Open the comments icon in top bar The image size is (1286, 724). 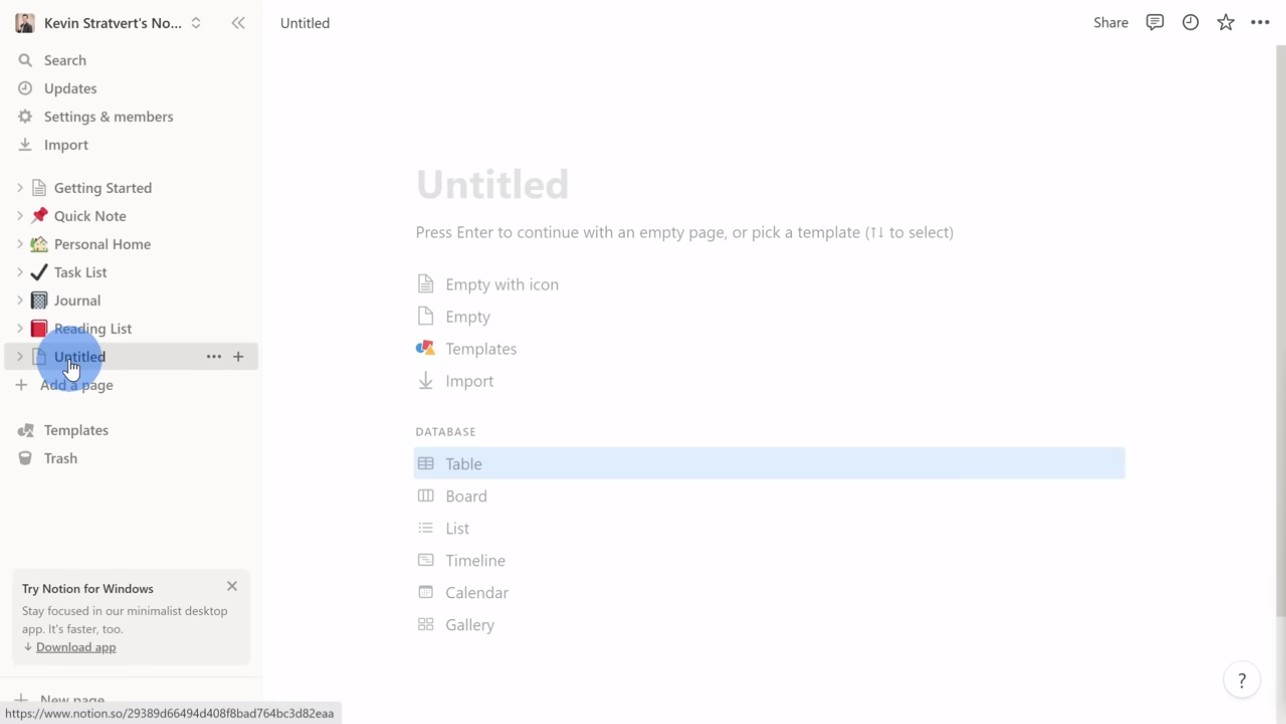1155,23
